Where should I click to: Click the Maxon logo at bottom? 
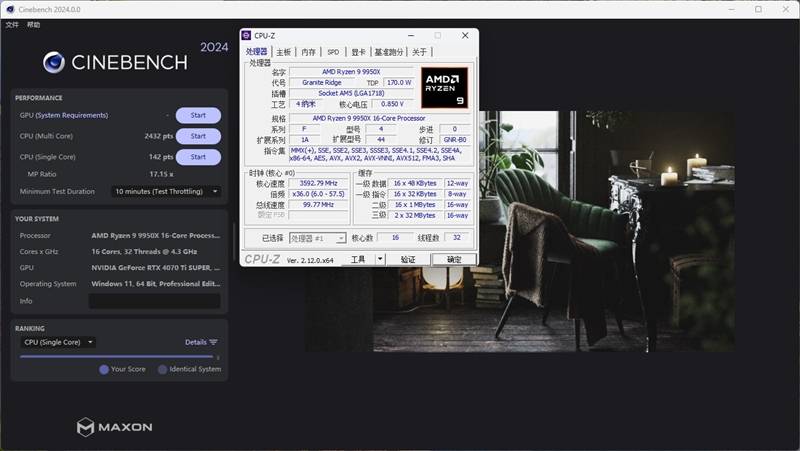tap(114, 427)
